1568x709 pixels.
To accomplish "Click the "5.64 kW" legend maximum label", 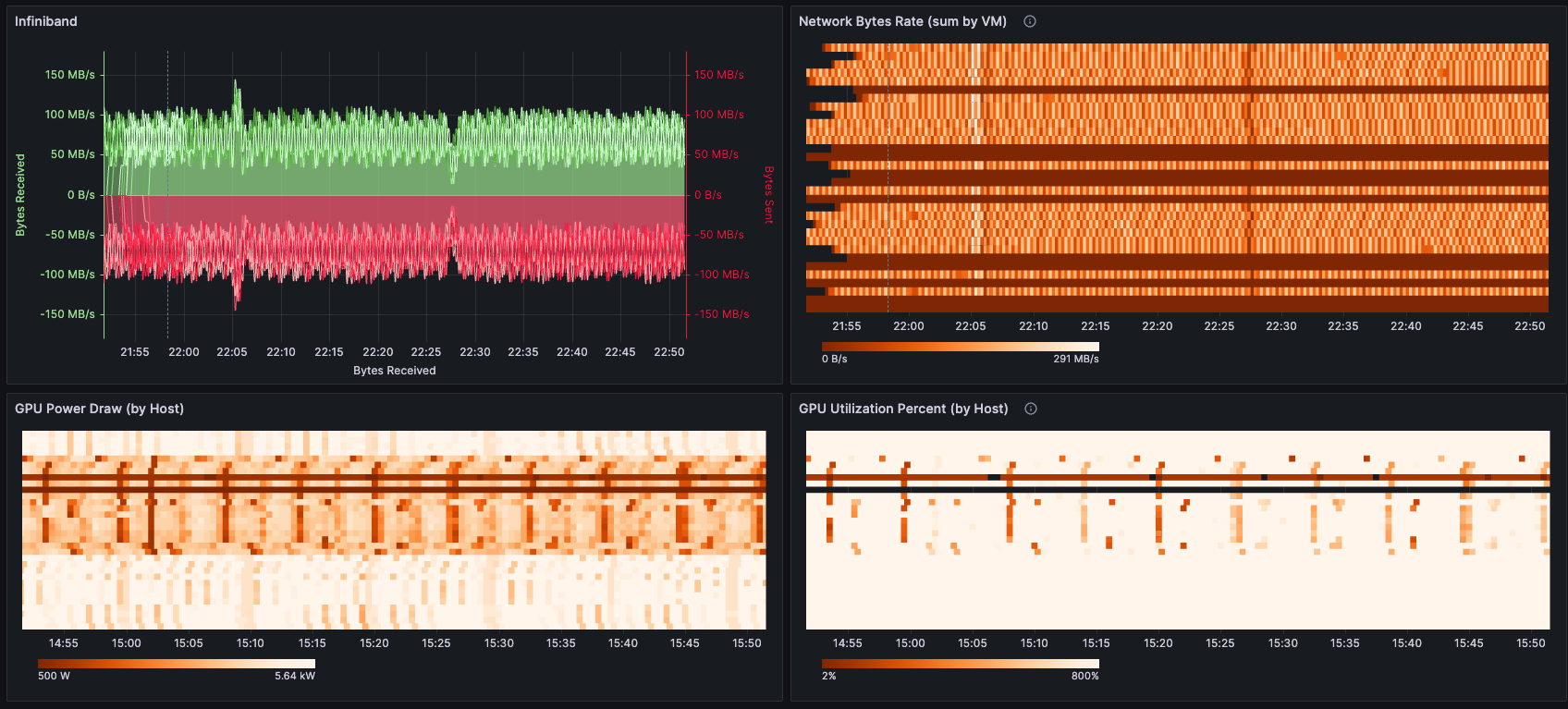I will coord(294,676).
